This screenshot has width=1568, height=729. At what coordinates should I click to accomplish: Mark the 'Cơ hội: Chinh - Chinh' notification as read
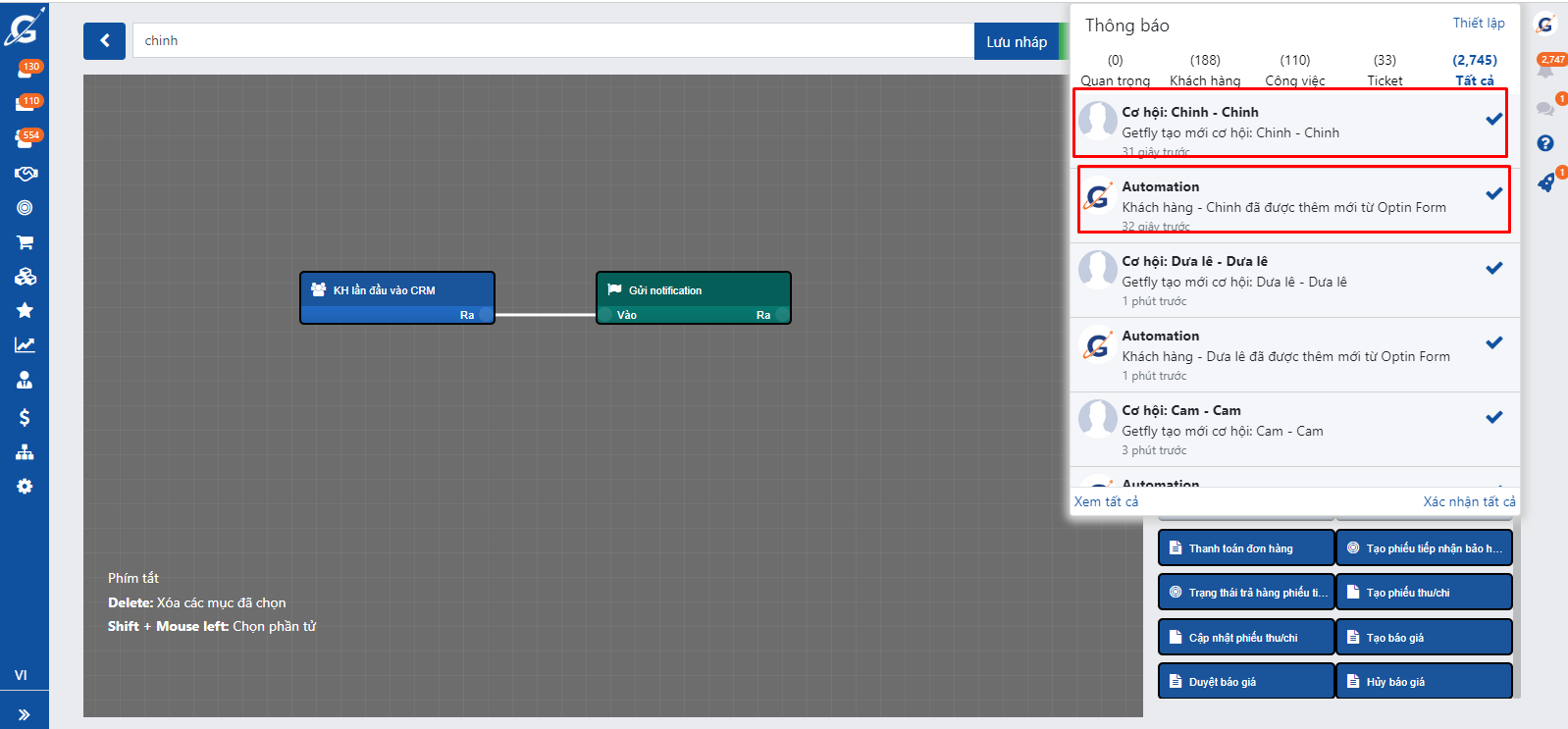1493,119
